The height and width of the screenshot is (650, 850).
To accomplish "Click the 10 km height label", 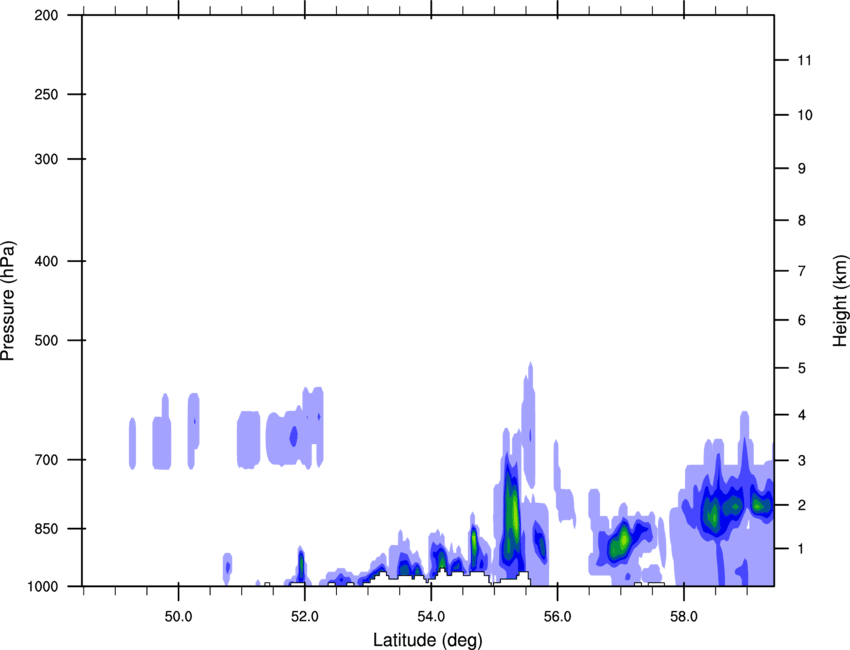I will tap(804, 115).
